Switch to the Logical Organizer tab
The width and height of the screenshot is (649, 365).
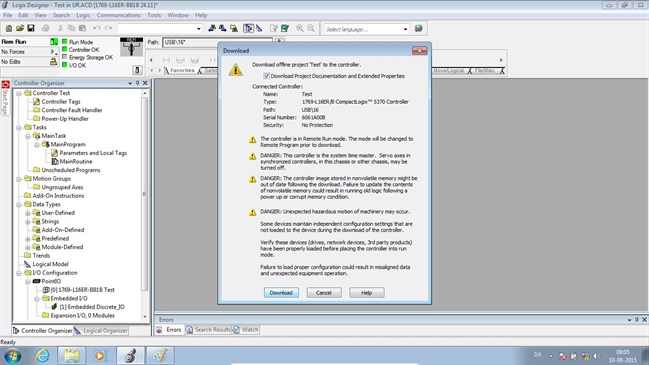(101, 331)
